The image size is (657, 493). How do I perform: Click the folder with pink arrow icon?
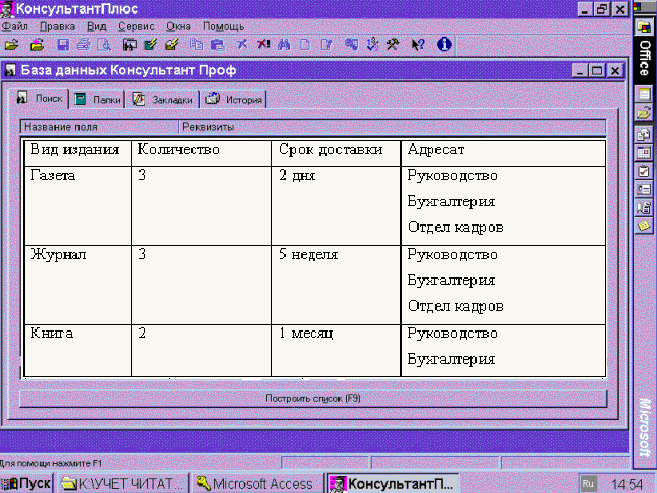[x=37, y=44]
